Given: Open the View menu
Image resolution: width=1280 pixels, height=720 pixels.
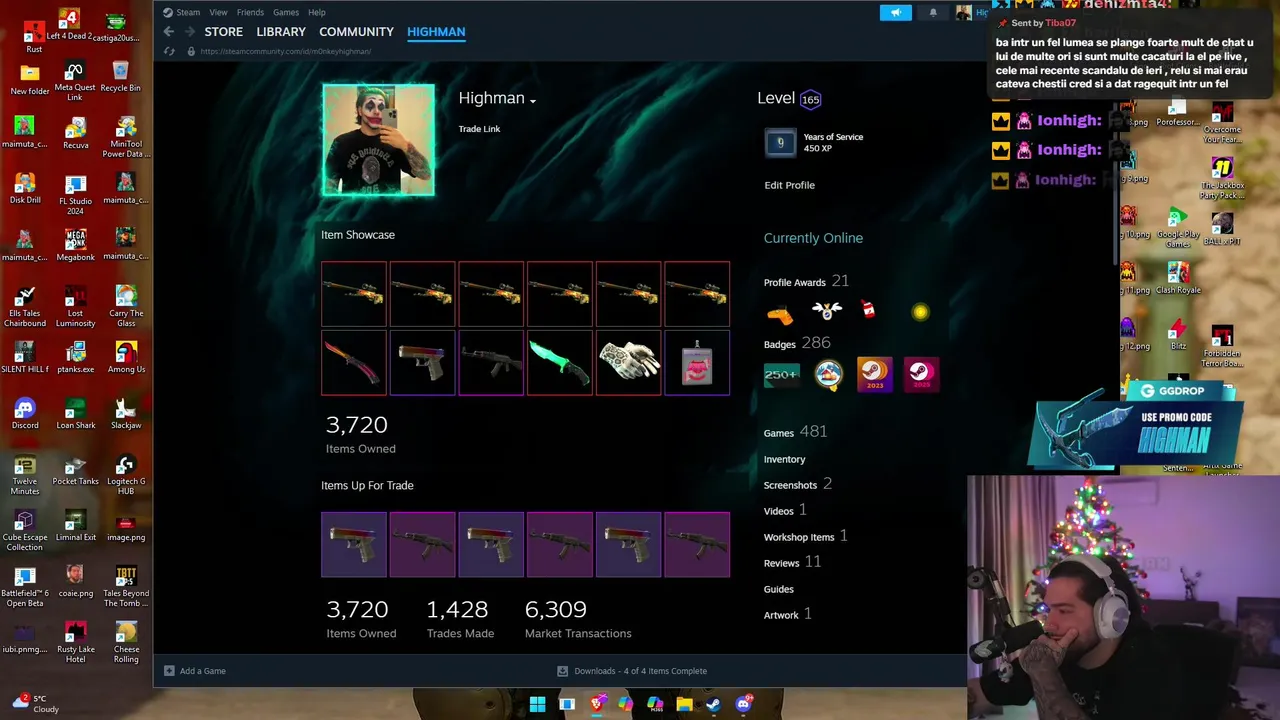Looking at the screenshot, I should 218,12.
